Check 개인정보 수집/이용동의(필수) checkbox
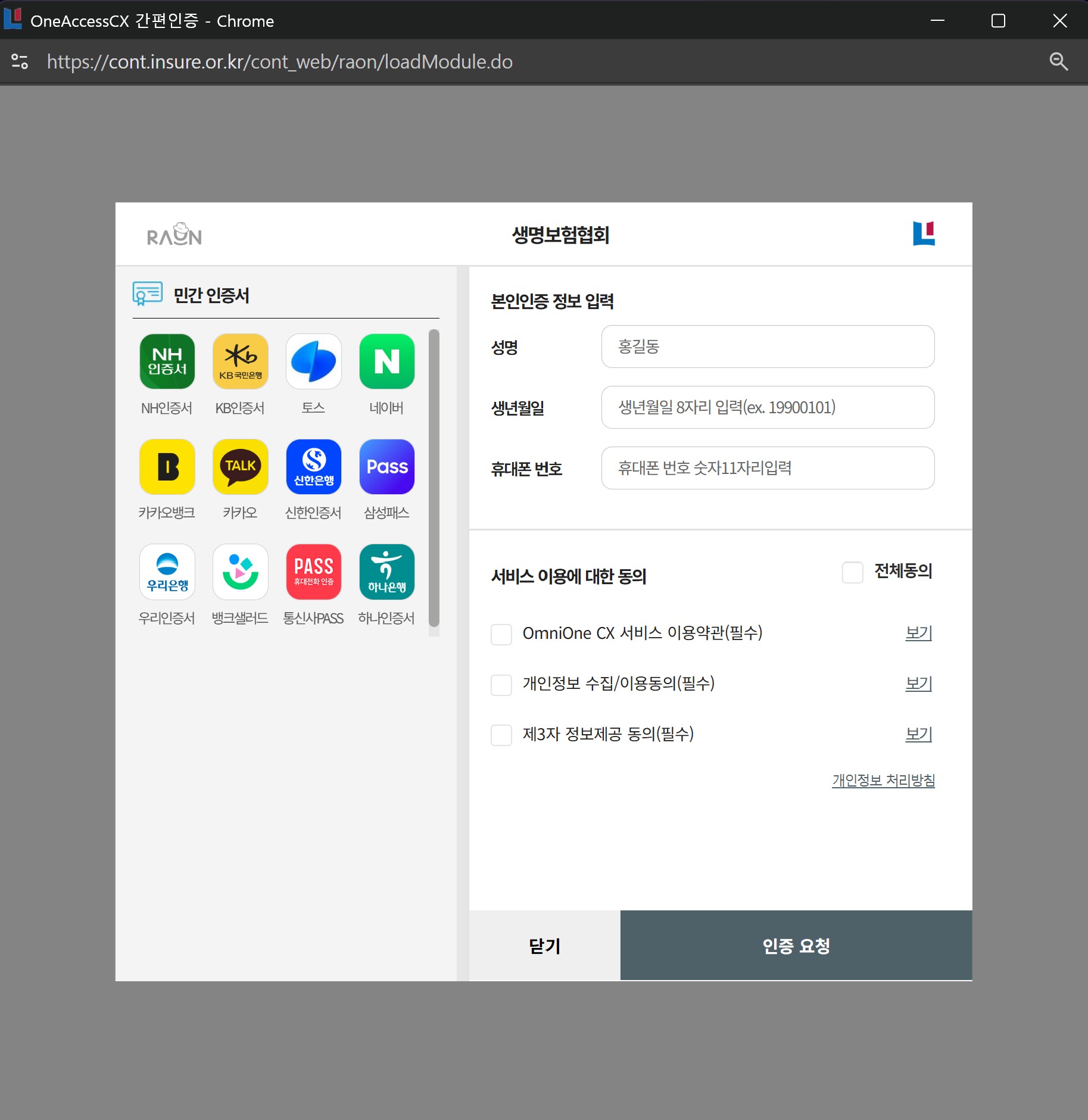 (x=501, y=685)
